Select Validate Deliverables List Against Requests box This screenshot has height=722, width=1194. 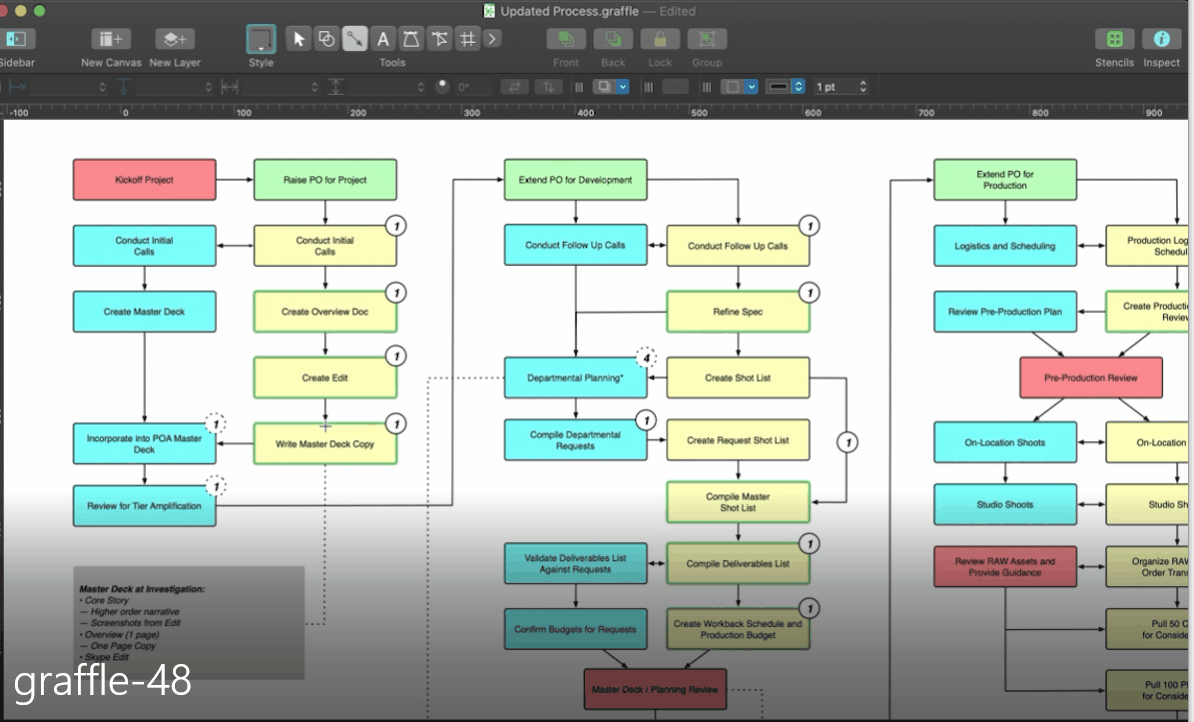click(576, 564)
